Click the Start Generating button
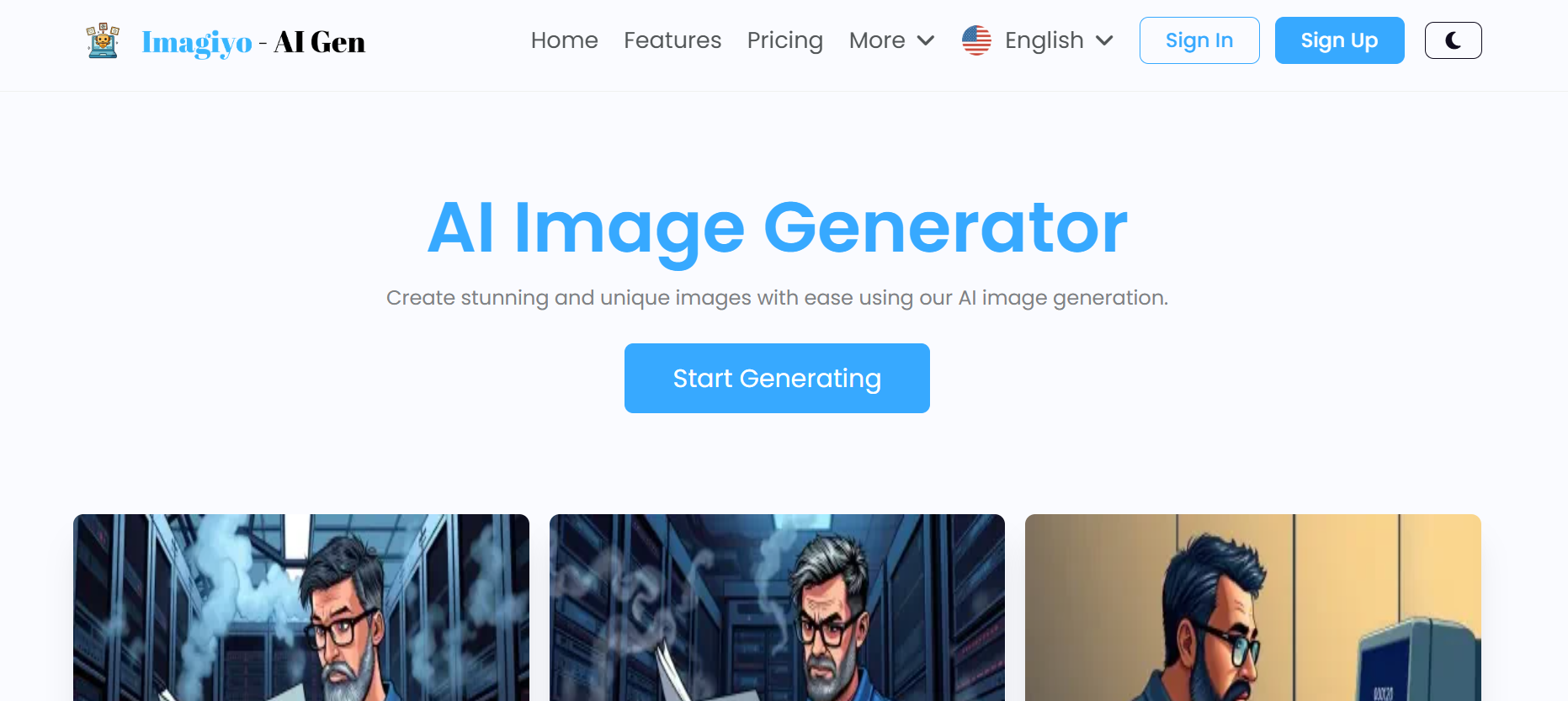 point(777,378)
